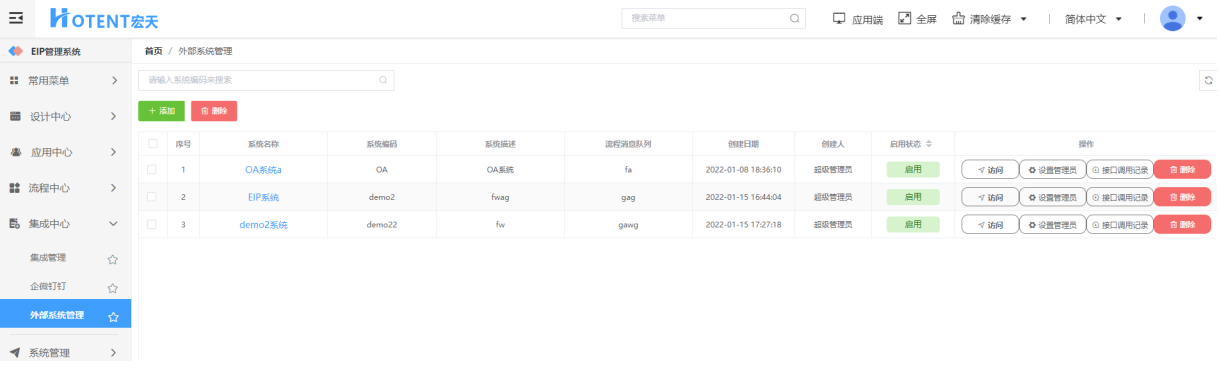This screenshot has height=371, width=1221.
Task: Collapse 集成中心 chevron
Action: (114, 224)
